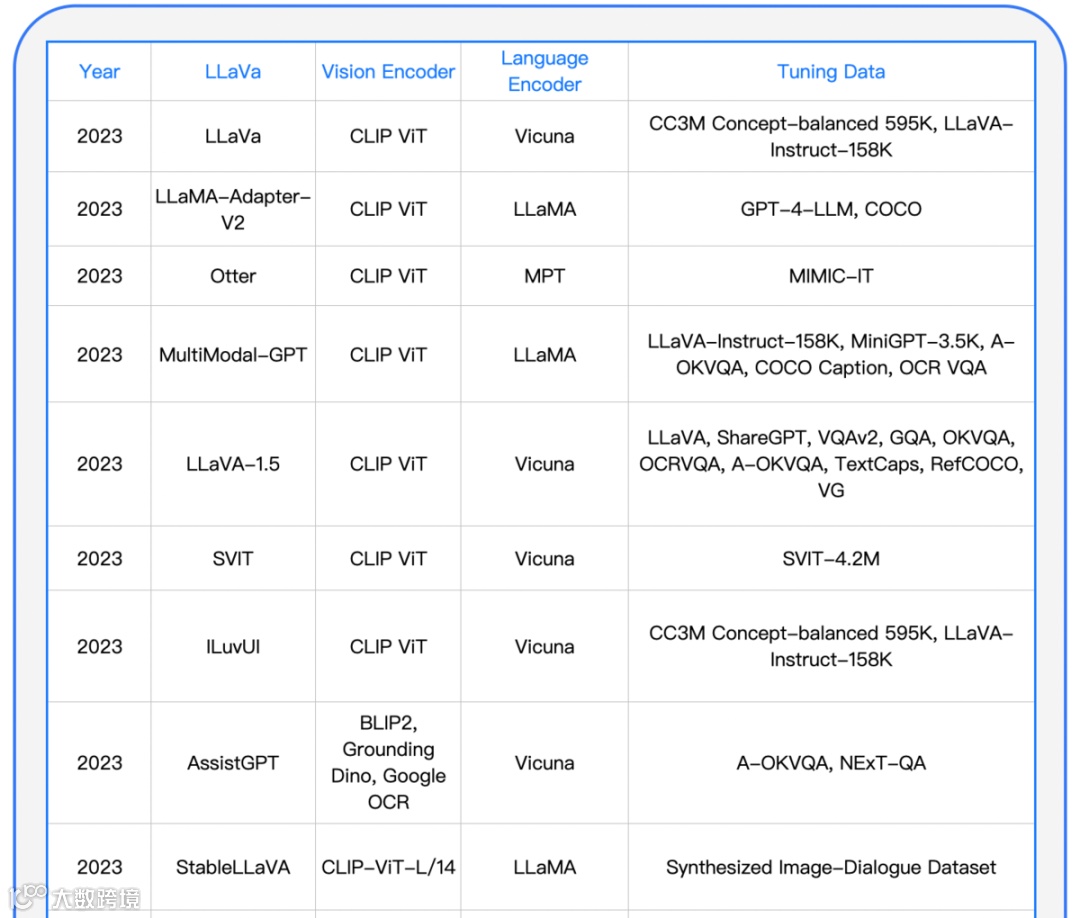Select the GPT-4-LLM, COCO cell
This screenshot has height=918, width=1080.
coord(831,209)
